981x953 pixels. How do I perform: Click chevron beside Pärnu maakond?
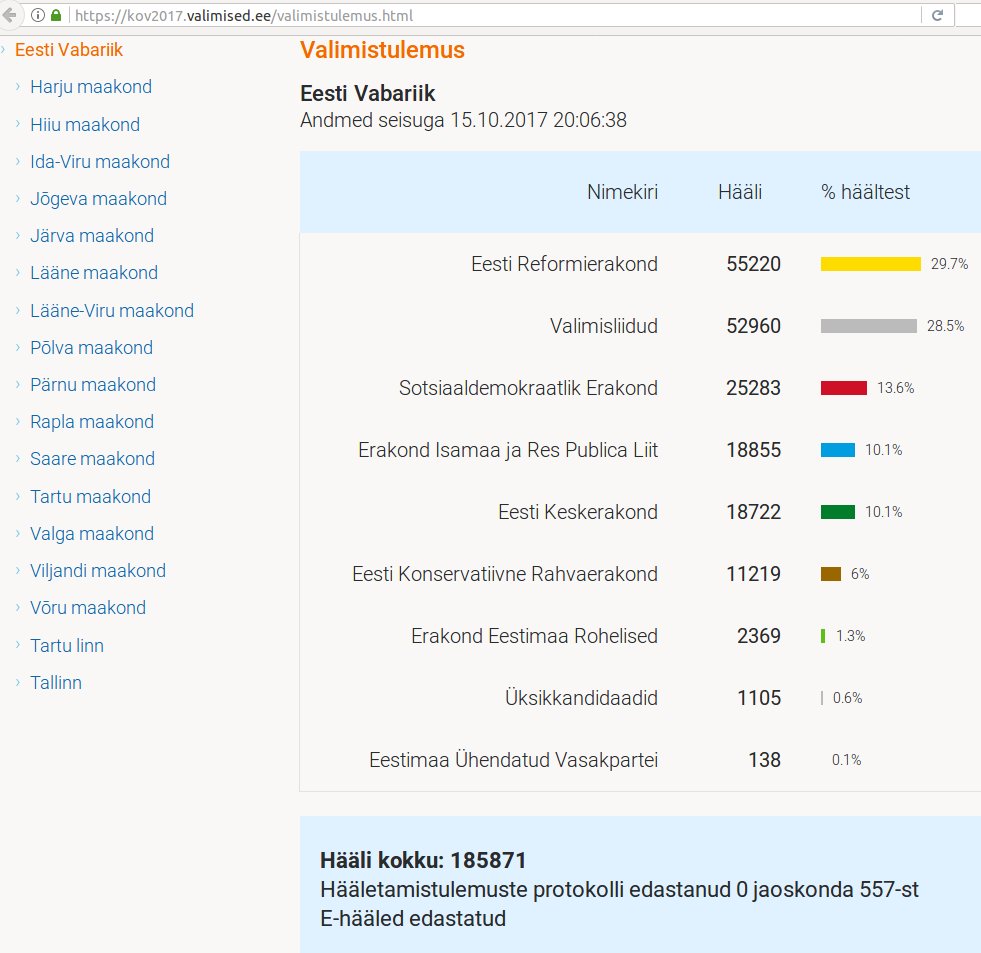pyautogui.click(x=18, y=385)
